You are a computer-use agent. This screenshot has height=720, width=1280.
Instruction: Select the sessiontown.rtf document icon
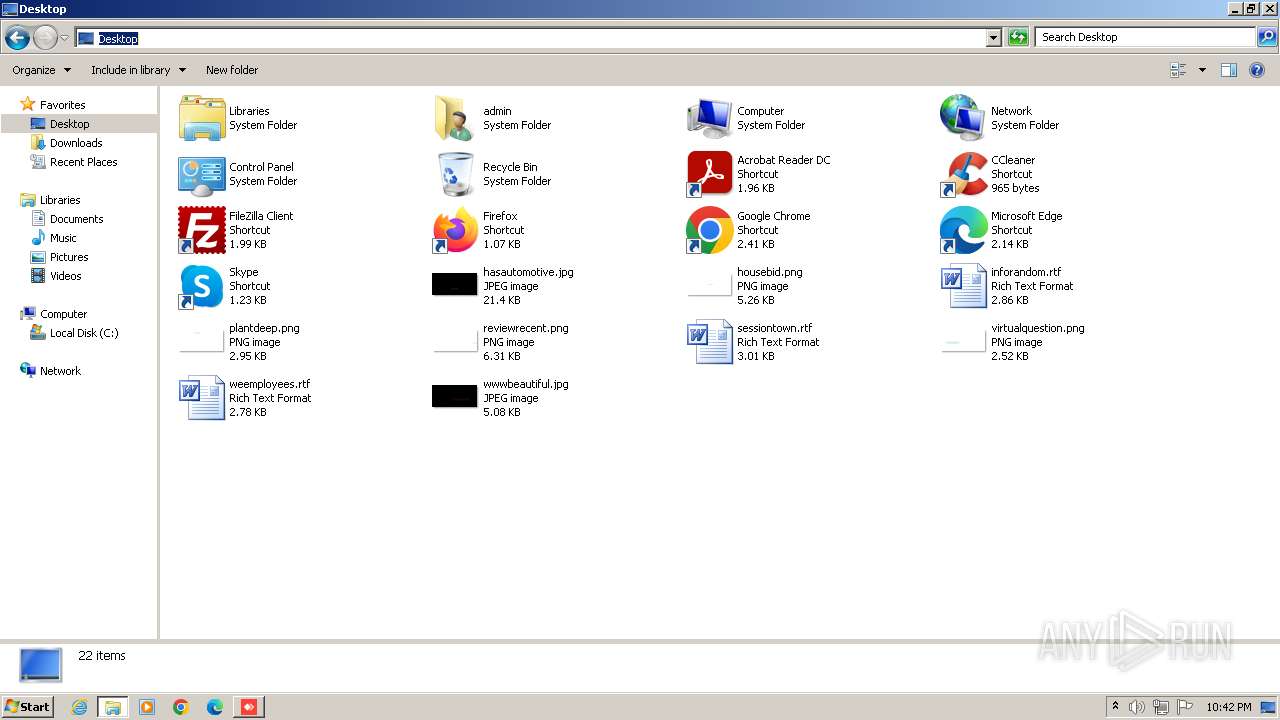[709, 342]
